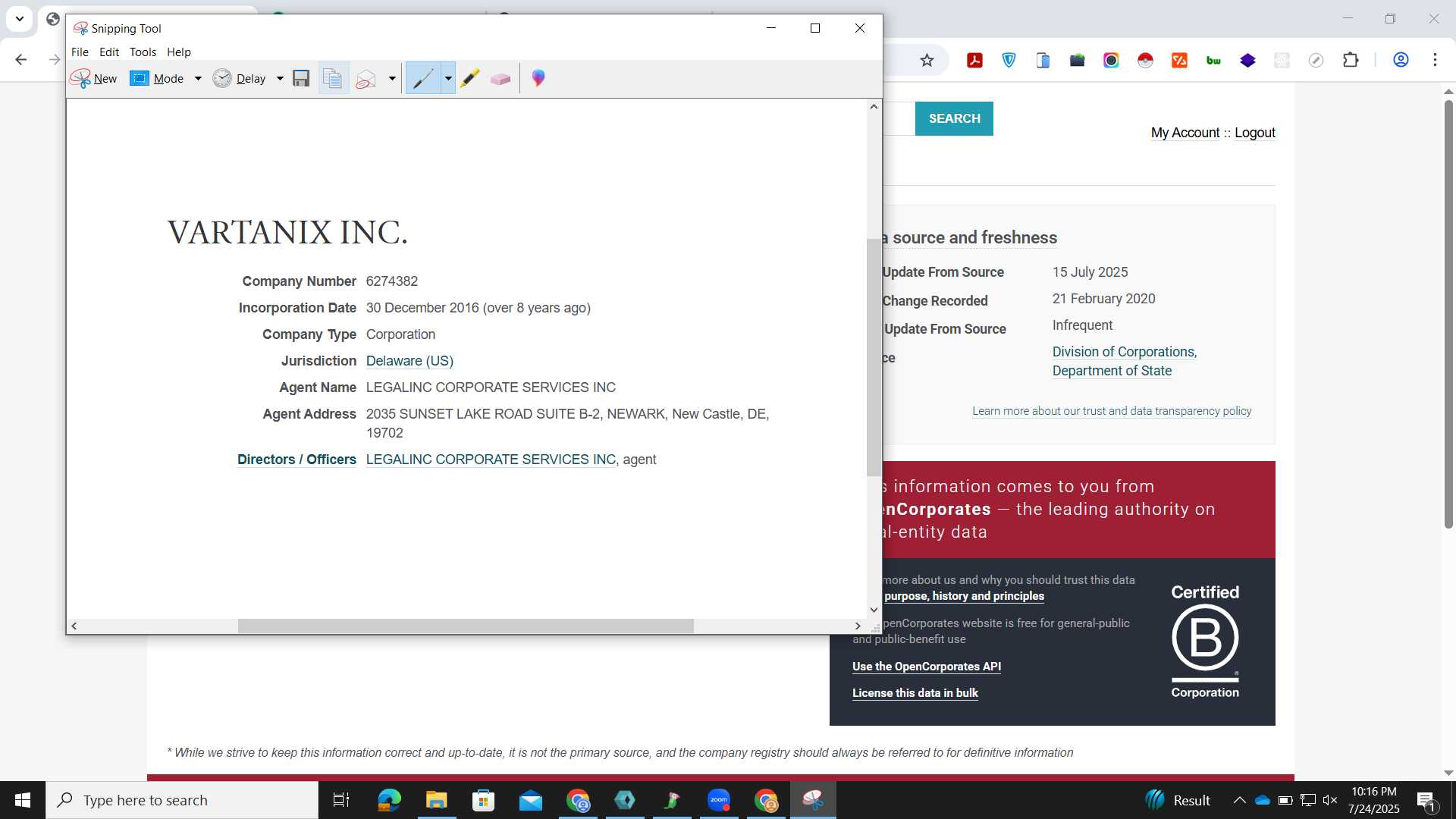Open Use the OpenCorporates API link
The width and height of the screenshot is (1456, 819).
pos(927,667)
